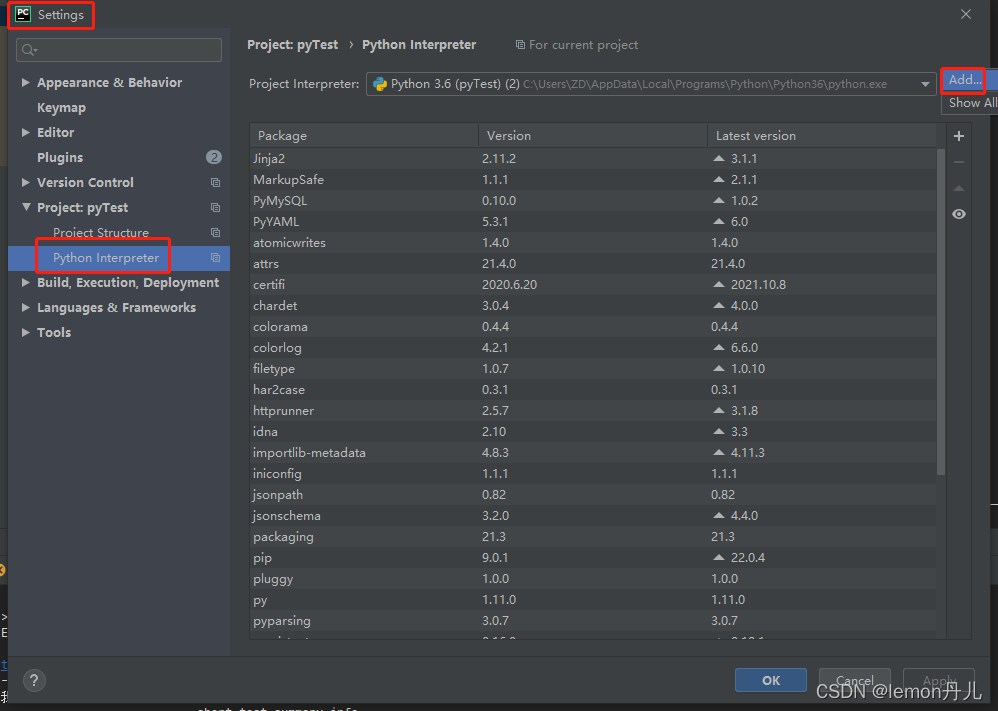Select the chardet package row
Viewport: 998px width, 711px height.
pyautogui.click(x=593, y=306)
